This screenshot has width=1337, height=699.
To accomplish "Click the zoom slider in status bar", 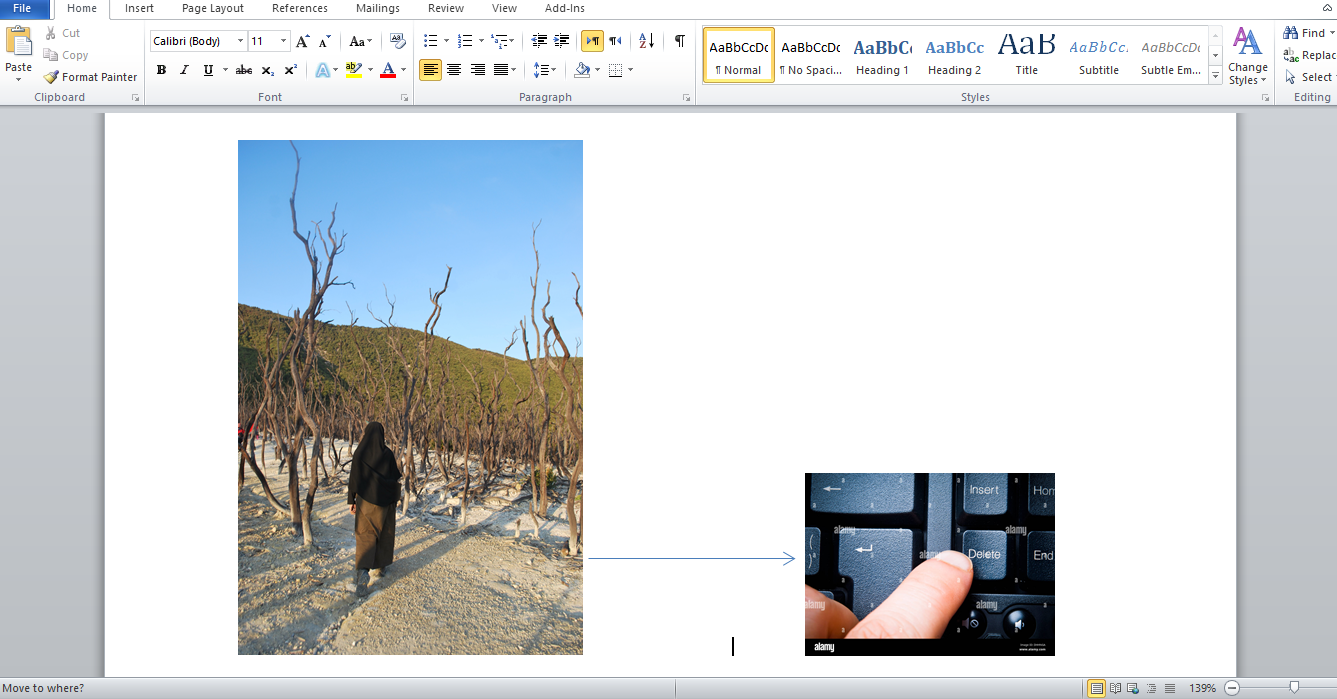I will coord(1294,688).
